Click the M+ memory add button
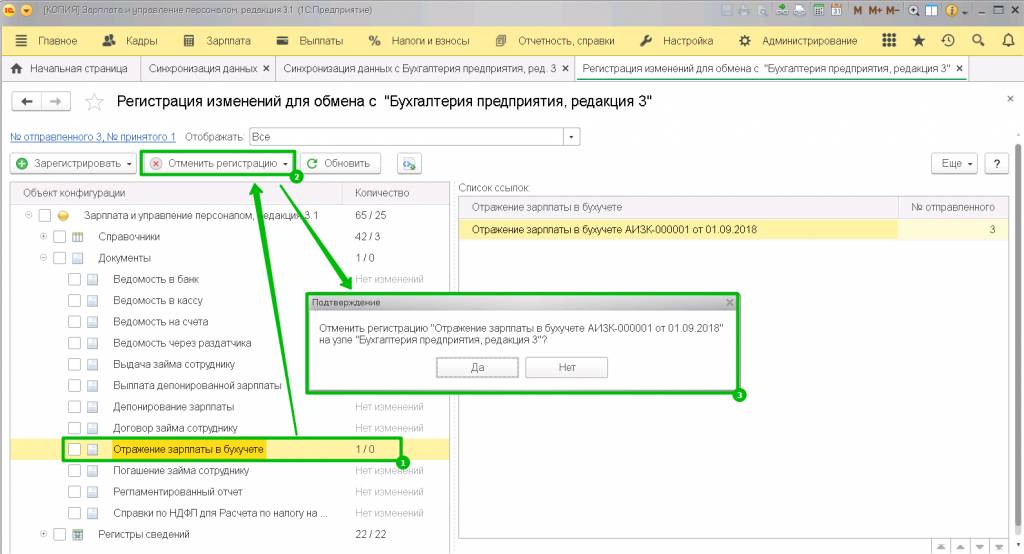The image size is (1024, 554). coord(875,10)
